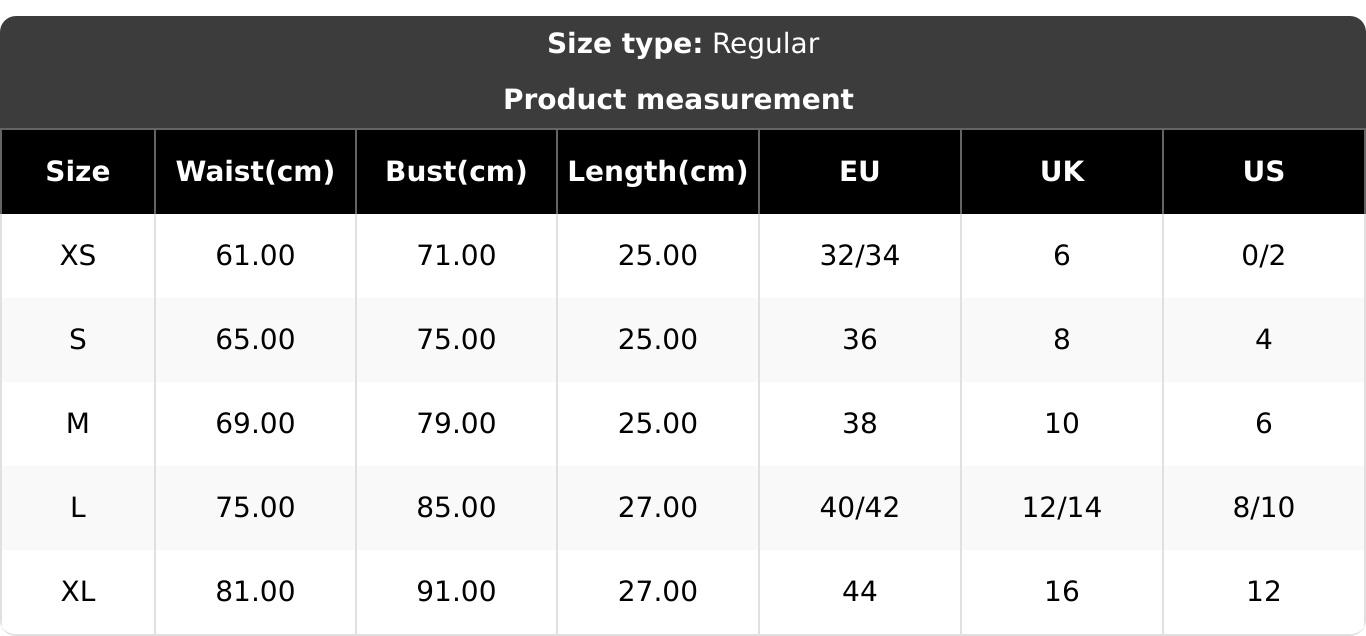Image resolution: width=1366 pixels, height=636 pixels.
Task: Select the Bust(cm) column header
Action: click(456, 172)
